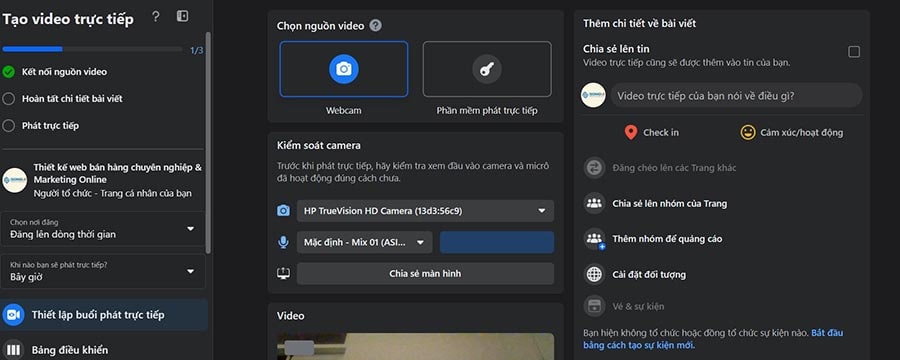Click the page avatar in the left sidebar
This screenshot has height=360, width=900.
coord(14,180)
